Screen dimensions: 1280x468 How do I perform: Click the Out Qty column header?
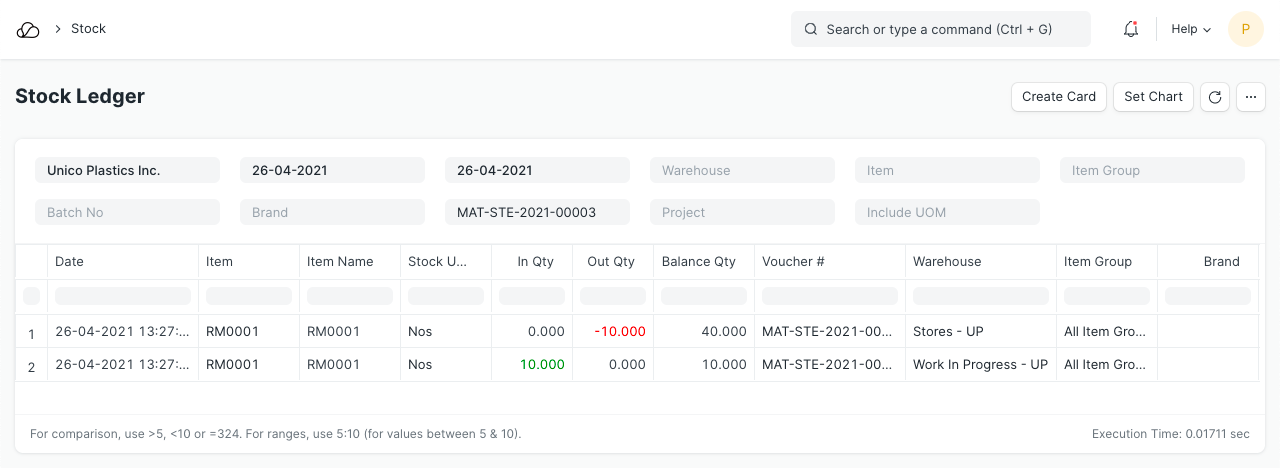click(x=611, y=262)
